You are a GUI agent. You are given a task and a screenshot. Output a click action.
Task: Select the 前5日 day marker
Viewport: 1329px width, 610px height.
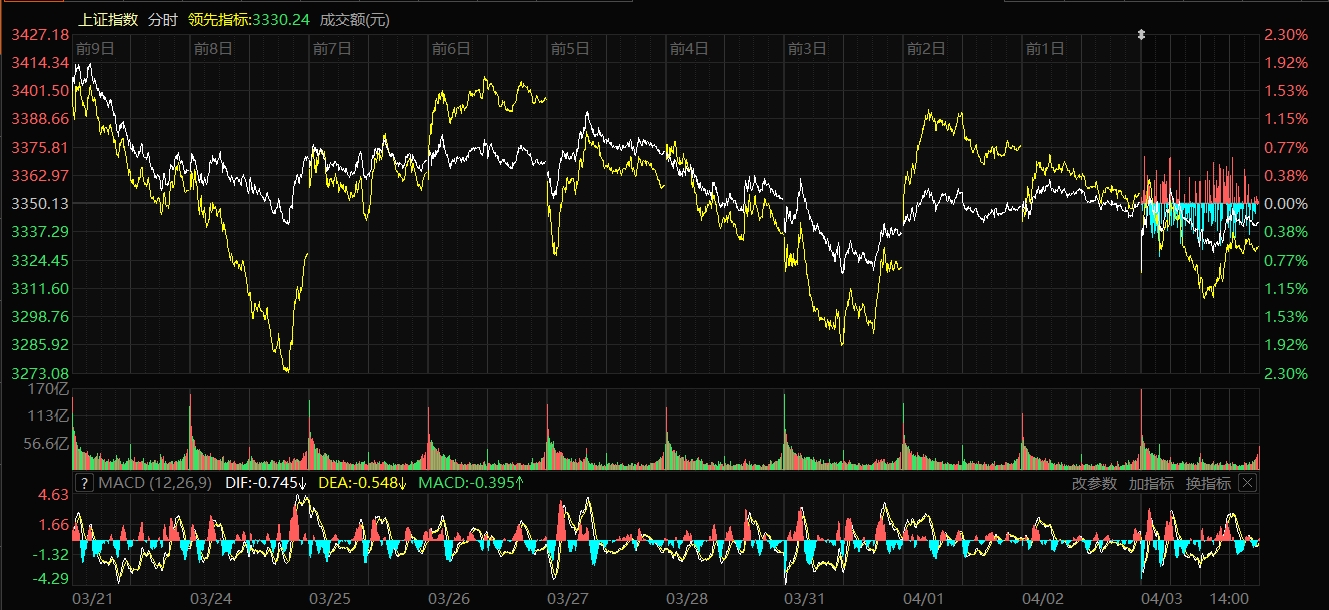pyautogui.click(x=570, y=48)
